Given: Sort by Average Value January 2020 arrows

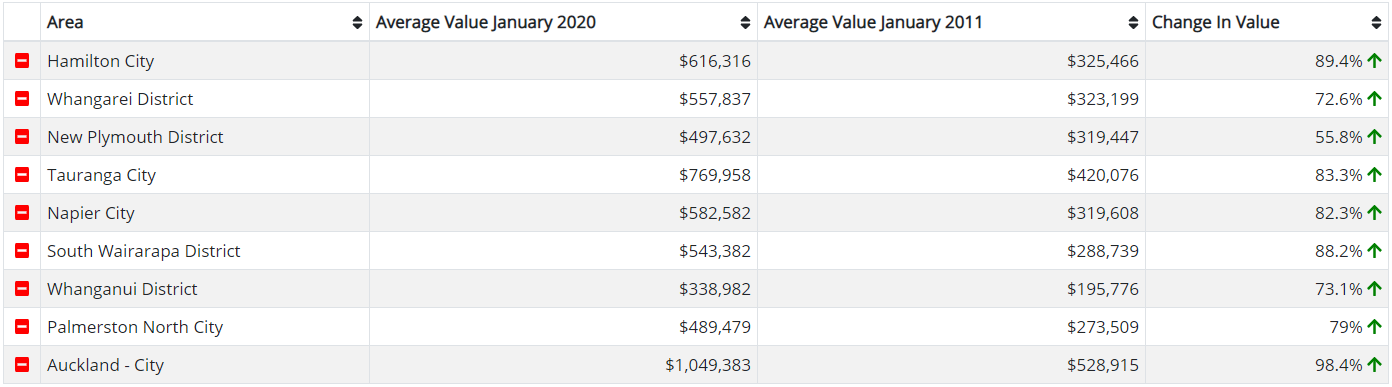Looking at the screenshot, I should (745, 23).
